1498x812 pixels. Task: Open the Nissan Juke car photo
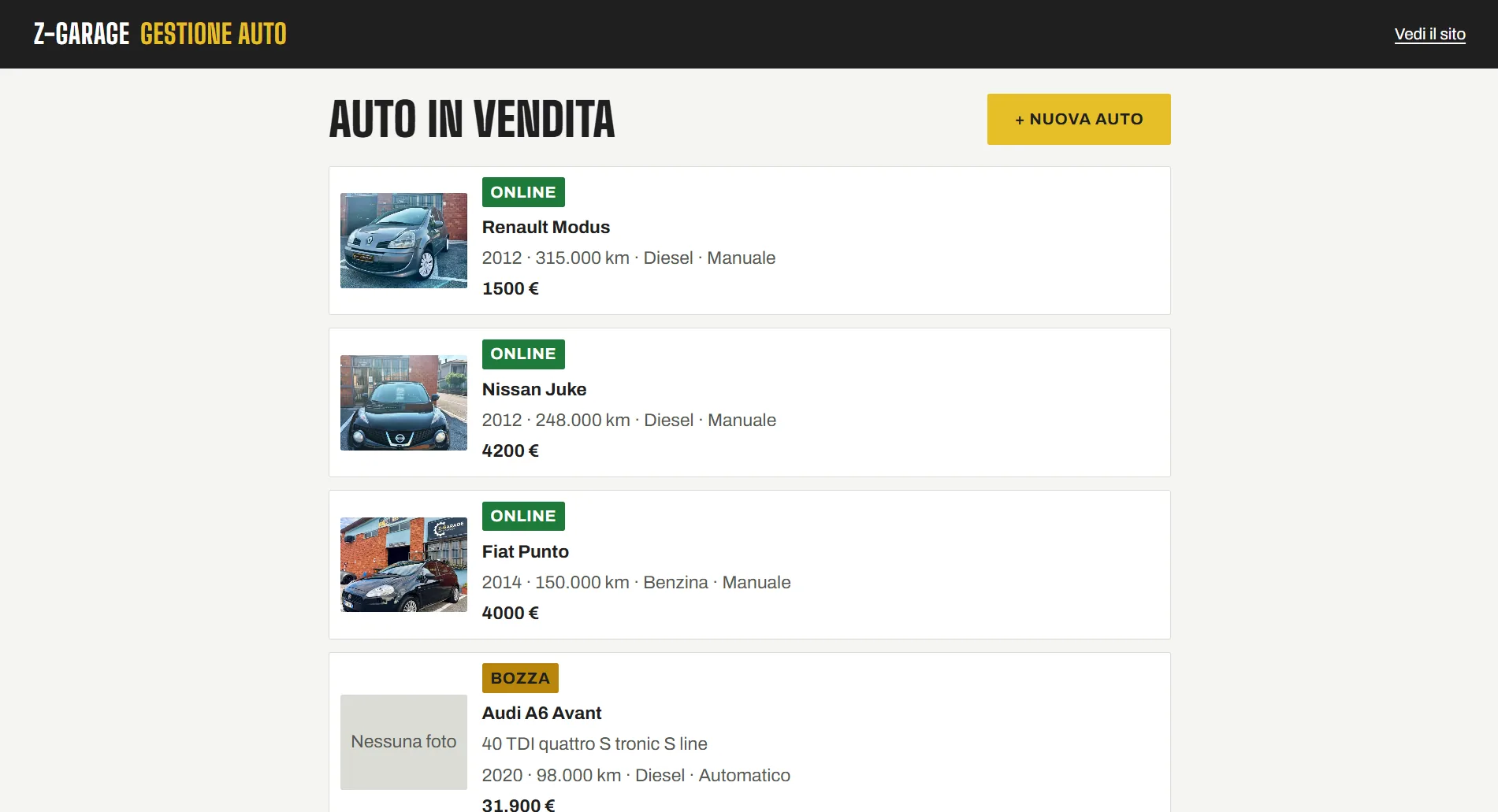403,402
